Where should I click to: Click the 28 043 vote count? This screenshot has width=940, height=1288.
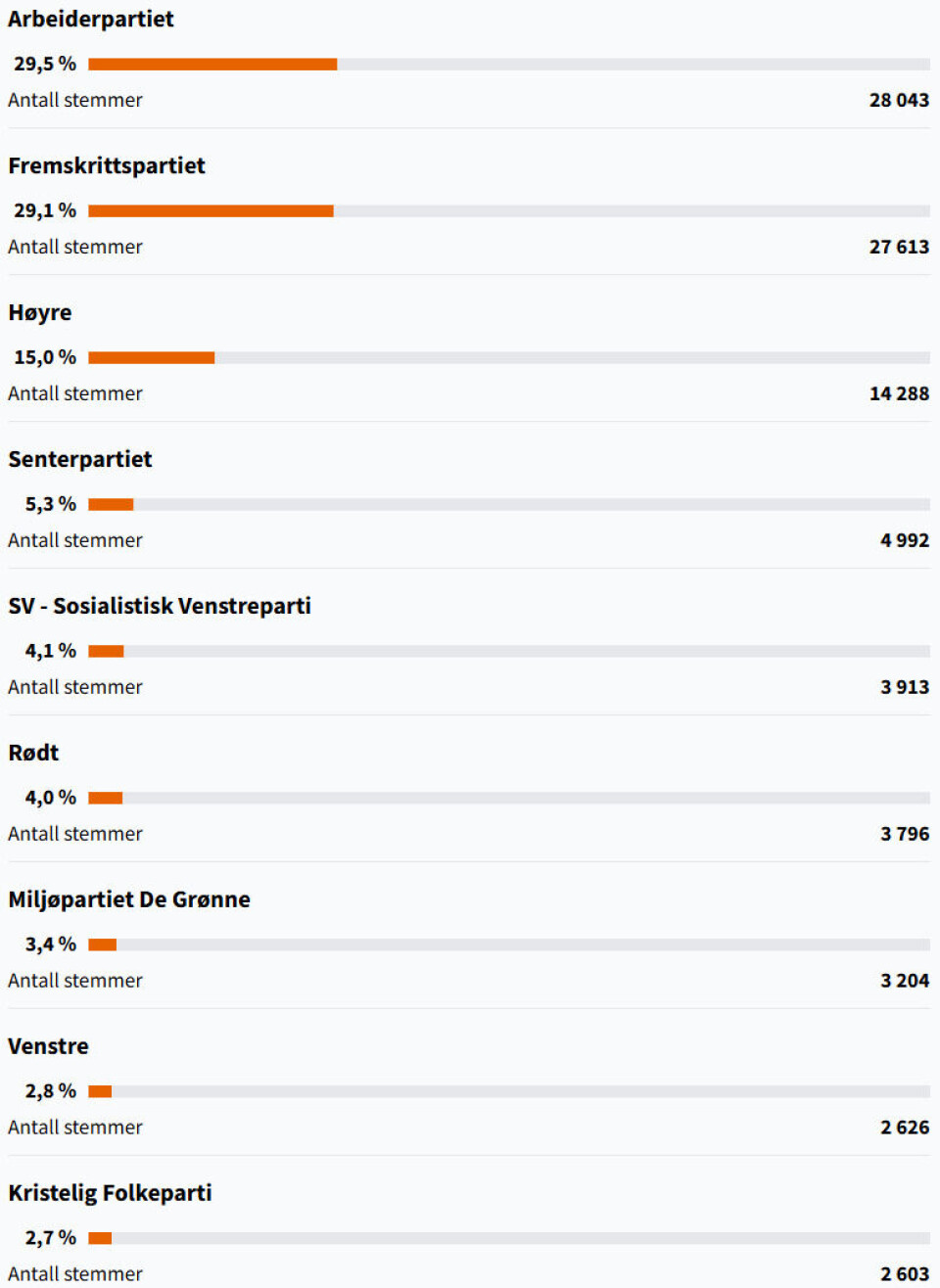tap(899, 100)
